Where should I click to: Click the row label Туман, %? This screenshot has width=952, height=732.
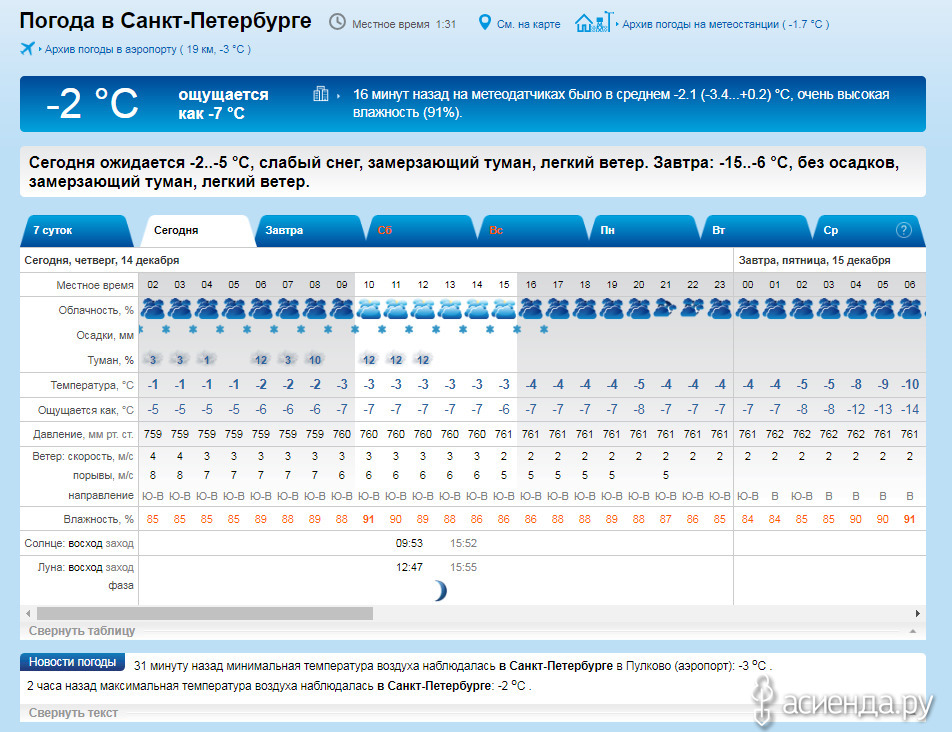[110, 361]
